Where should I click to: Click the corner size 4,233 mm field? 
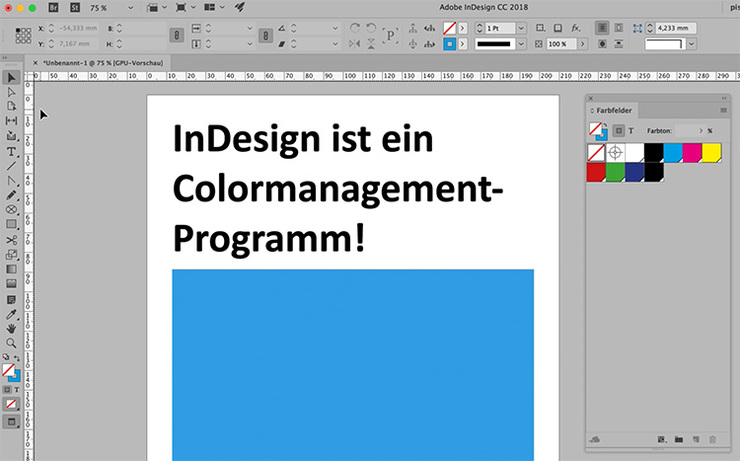[676, 28]
